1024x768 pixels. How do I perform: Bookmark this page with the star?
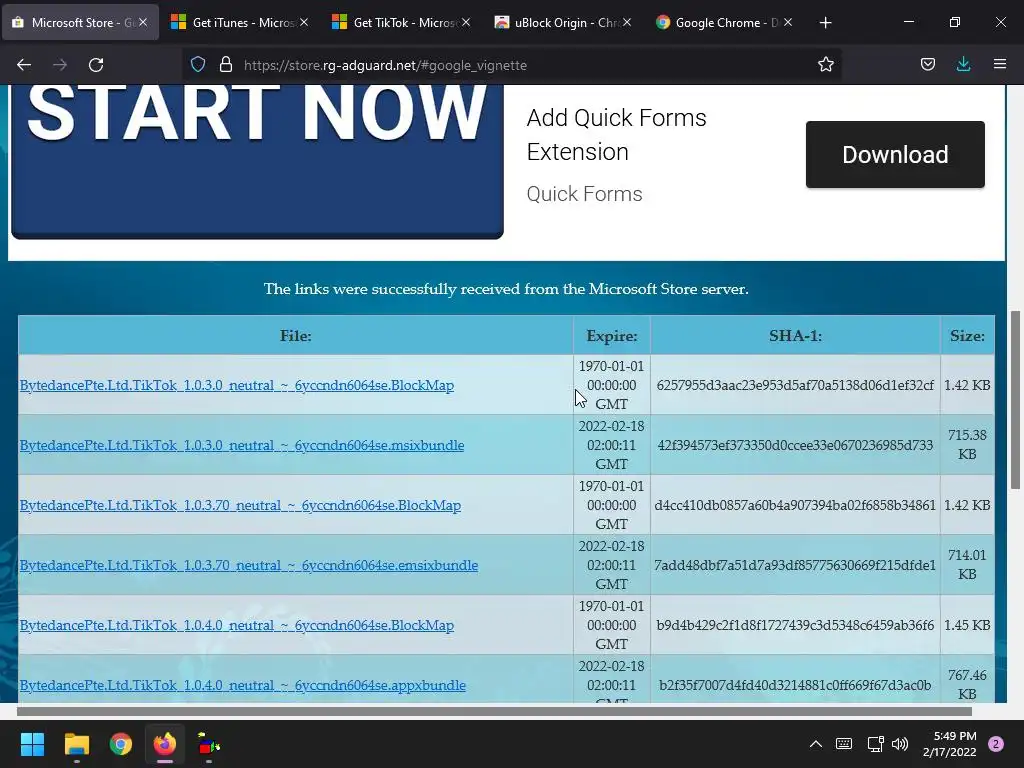(825, 65)
